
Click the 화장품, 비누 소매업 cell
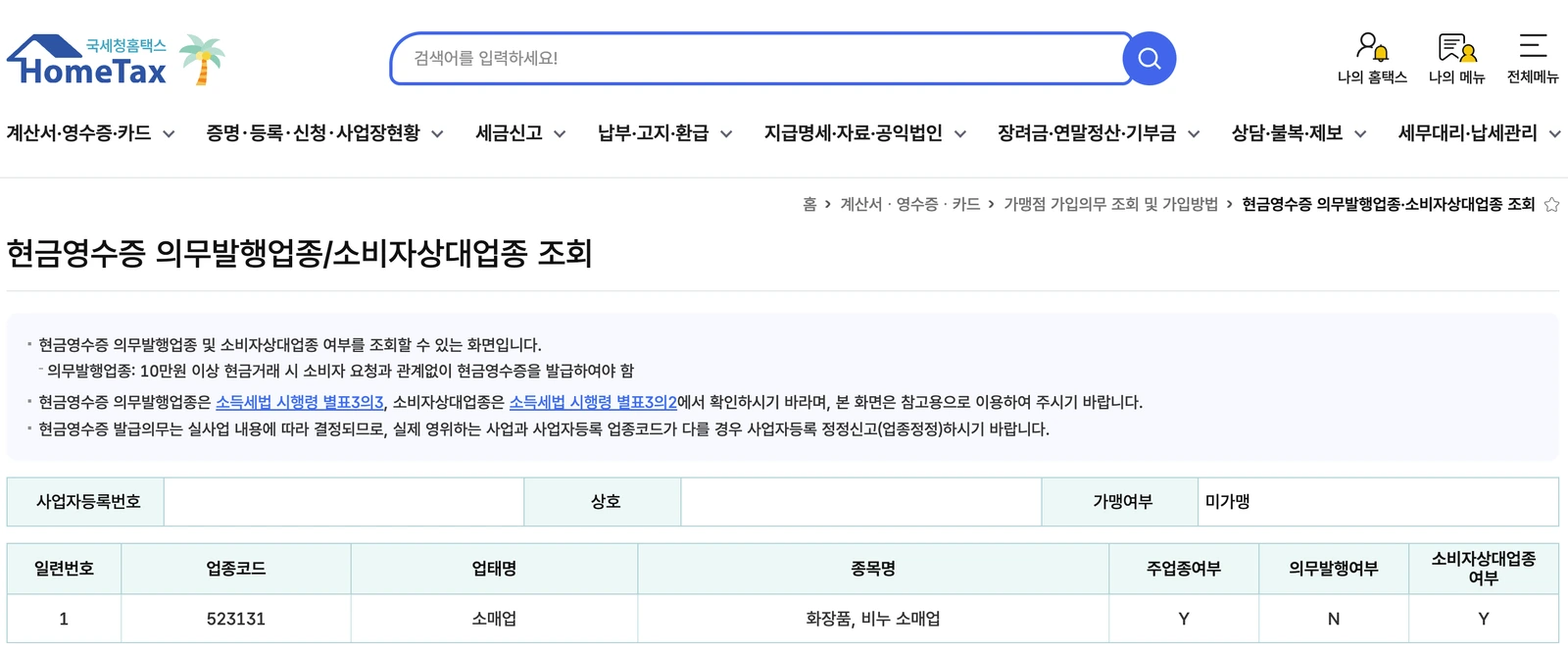tap(873, 619)
